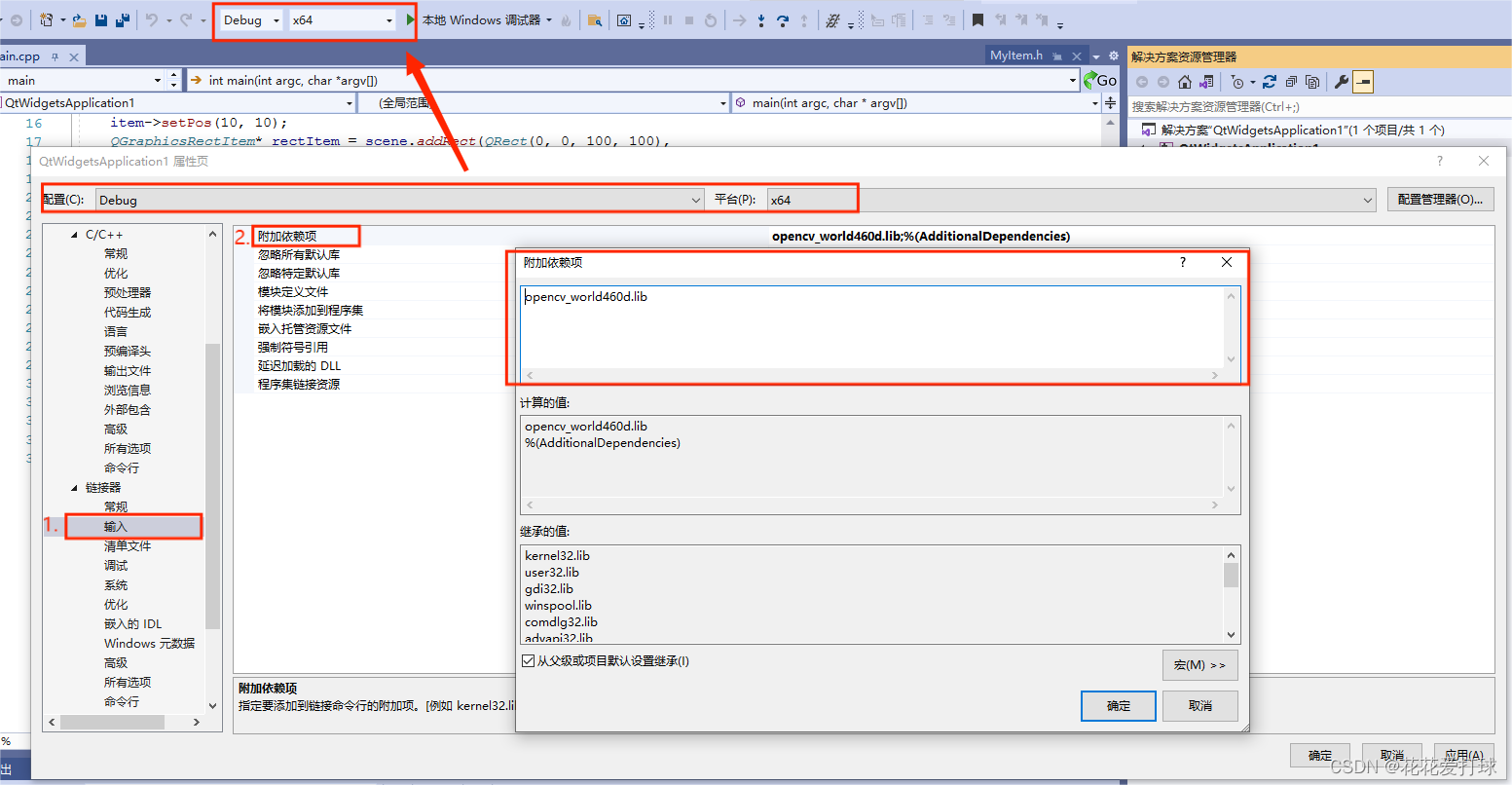Click the bookmark toggle icon on the toolbar
The image size is (1512, 785).
977,19
